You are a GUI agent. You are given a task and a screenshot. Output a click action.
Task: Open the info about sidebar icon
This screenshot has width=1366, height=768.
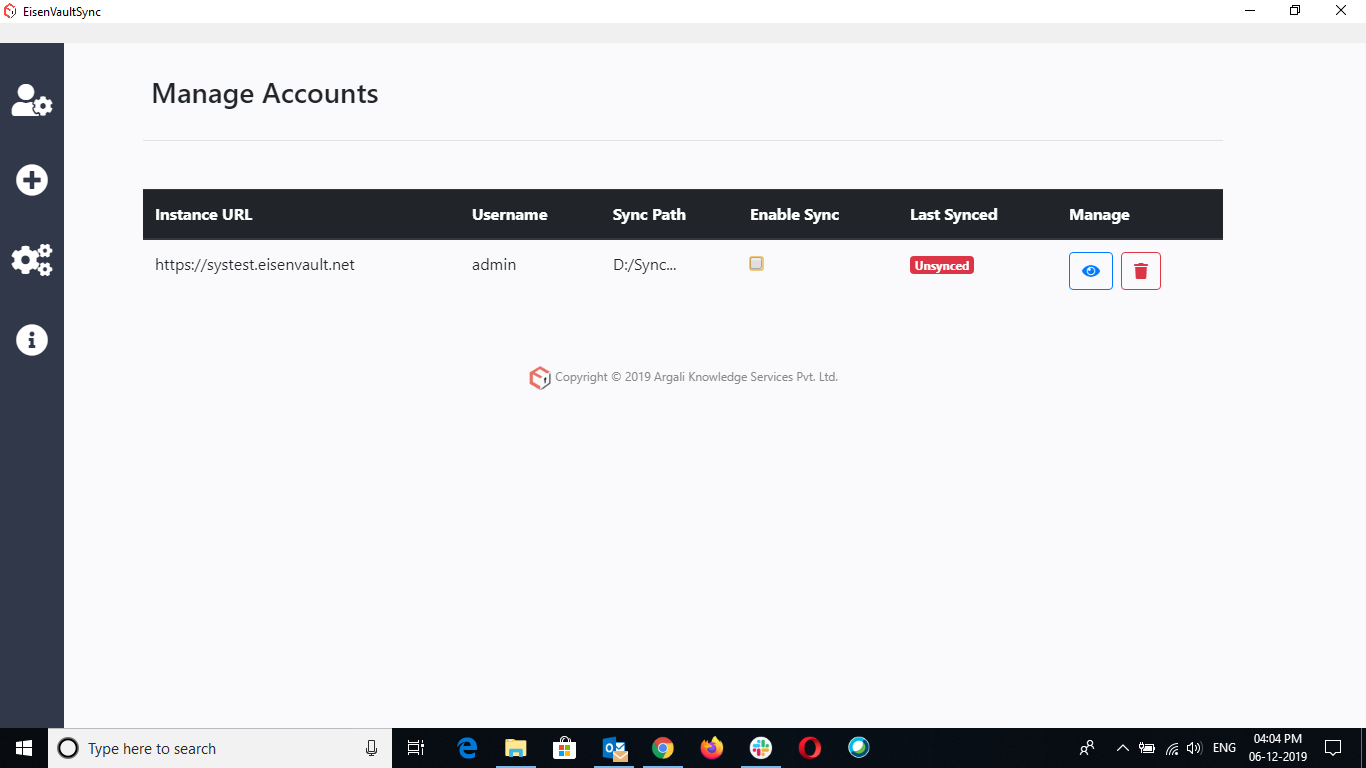(x=32, y=340)
